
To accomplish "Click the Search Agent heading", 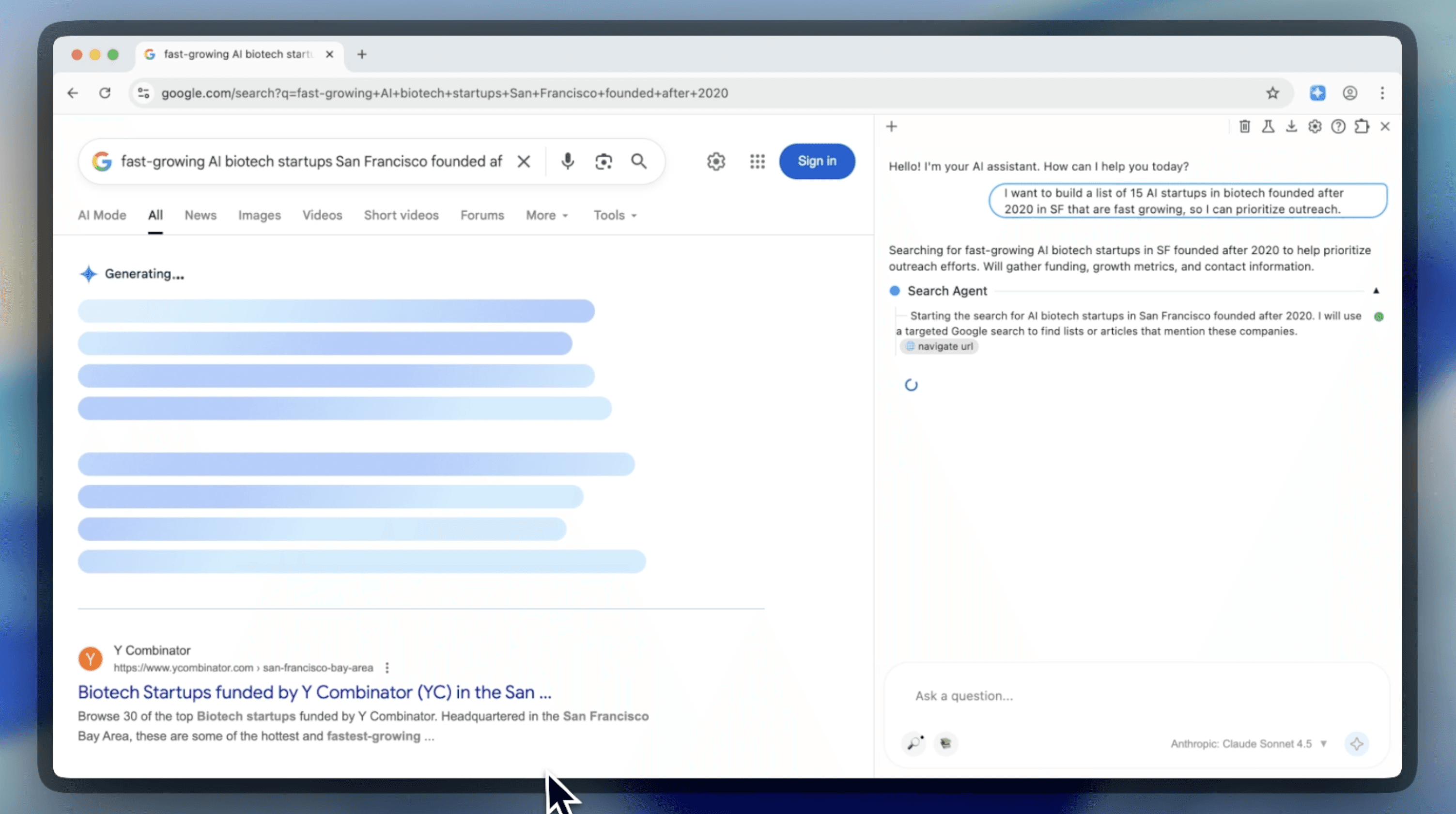I will [x=947, y=291].
